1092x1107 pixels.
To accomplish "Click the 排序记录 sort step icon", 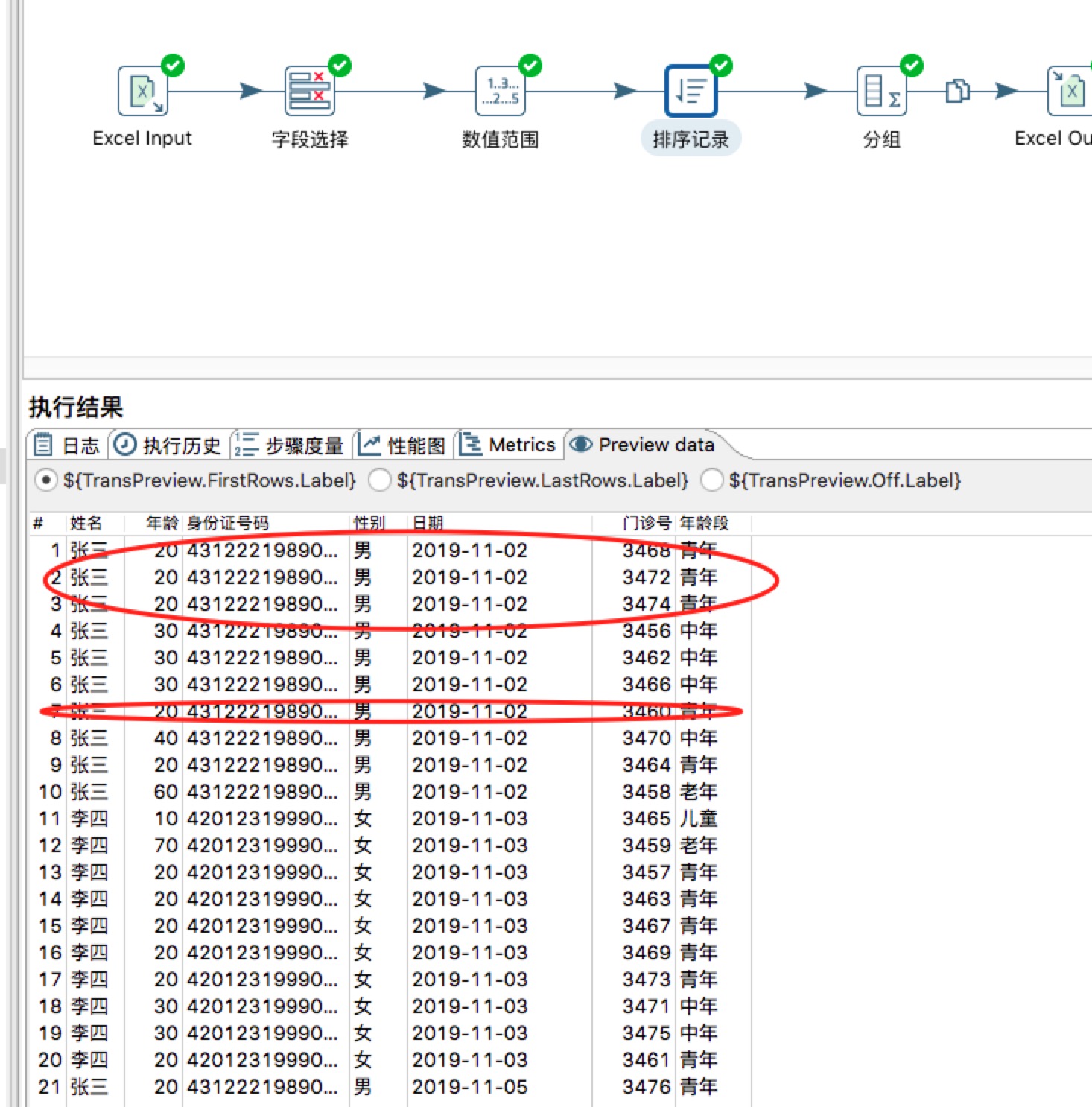I will (x=691, y=91).
